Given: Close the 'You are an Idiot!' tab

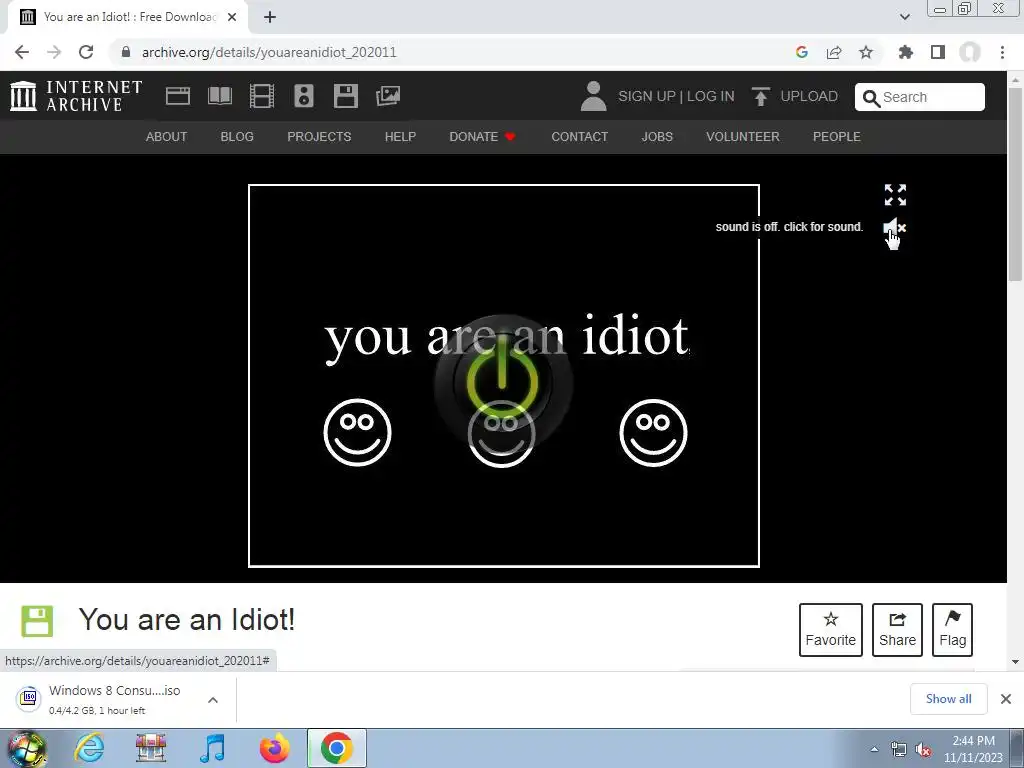Looking at the screenshot, I should [232, 17].
